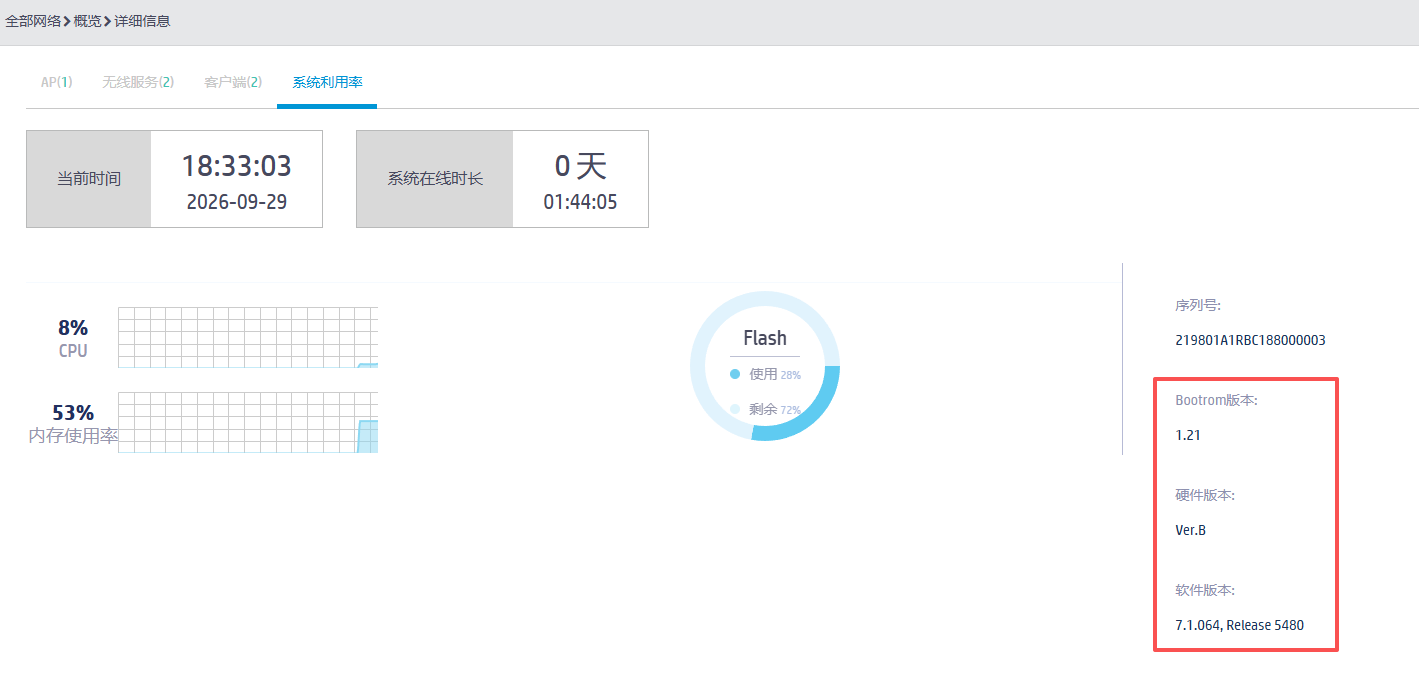Screen dimensions: 1419x678
Task: Select the 系统利用率 tab
Action: pyautogui.click(x=327, y=82)
